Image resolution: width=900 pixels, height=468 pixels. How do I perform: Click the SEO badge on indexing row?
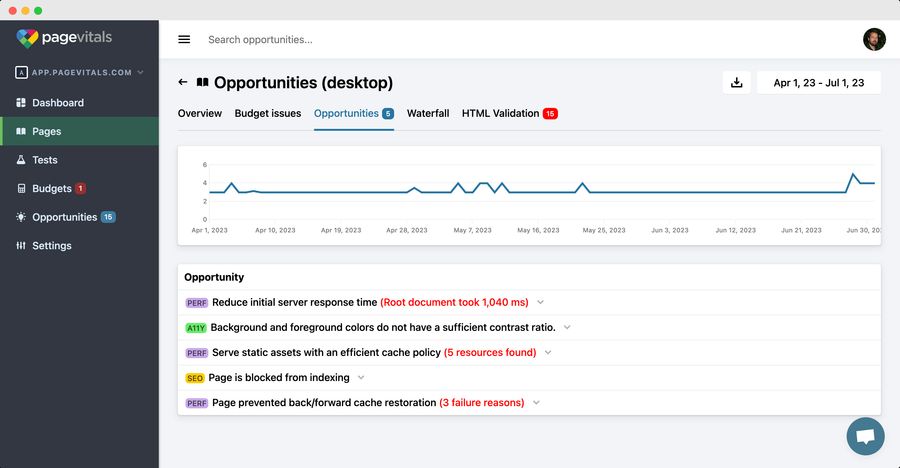195,378
